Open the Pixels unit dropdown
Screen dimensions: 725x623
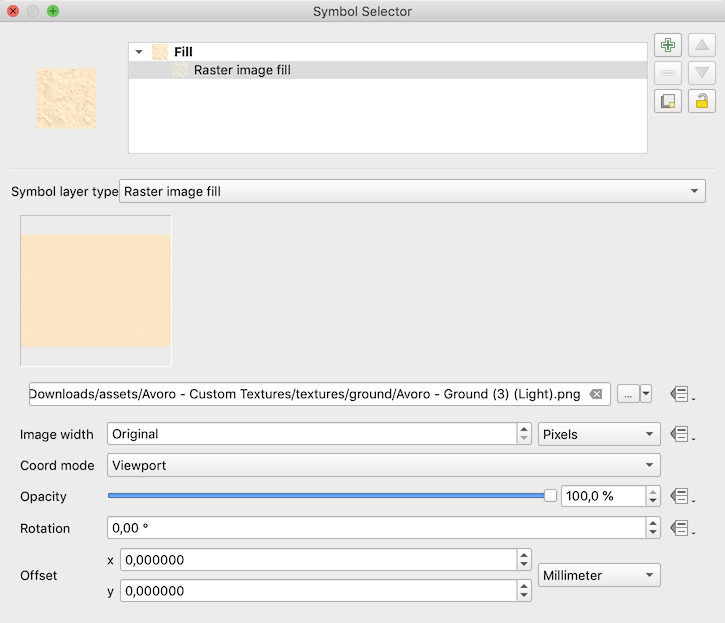599,434
